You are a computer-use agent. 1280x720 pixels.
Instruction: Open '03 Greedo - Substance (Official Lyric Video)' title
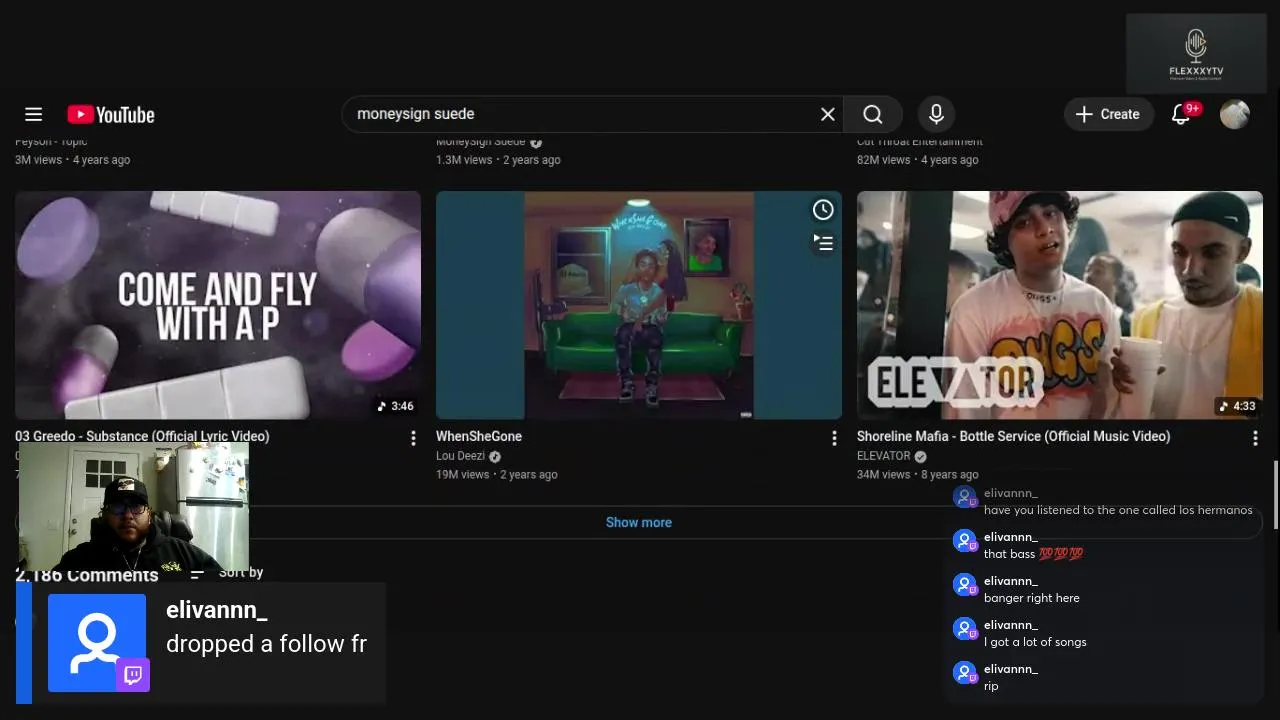pos(142,436)
